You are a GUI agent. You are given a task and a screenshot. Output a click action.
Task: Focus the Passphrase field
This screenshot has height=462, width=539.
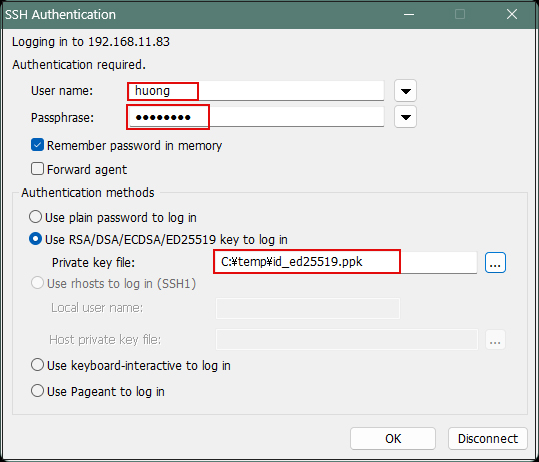pyautogui.click(x=256, y=117)
